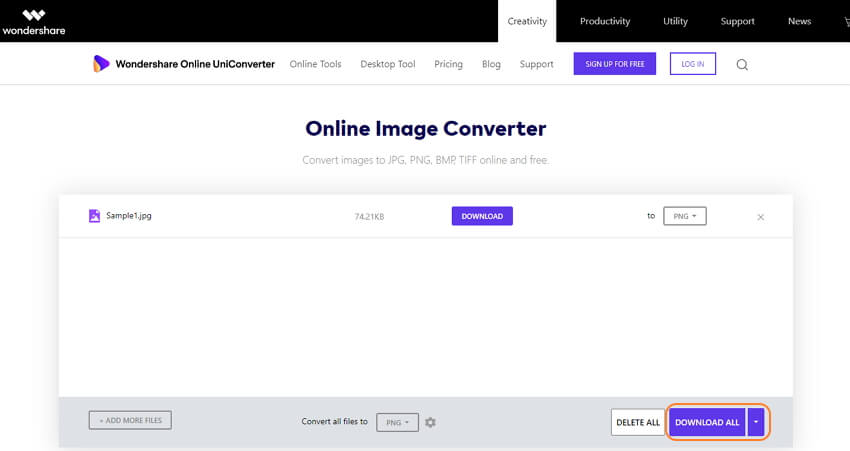This screenshot has width=850, height=451.
Task: Go to the Pricing page
Action: coord(448,64)
